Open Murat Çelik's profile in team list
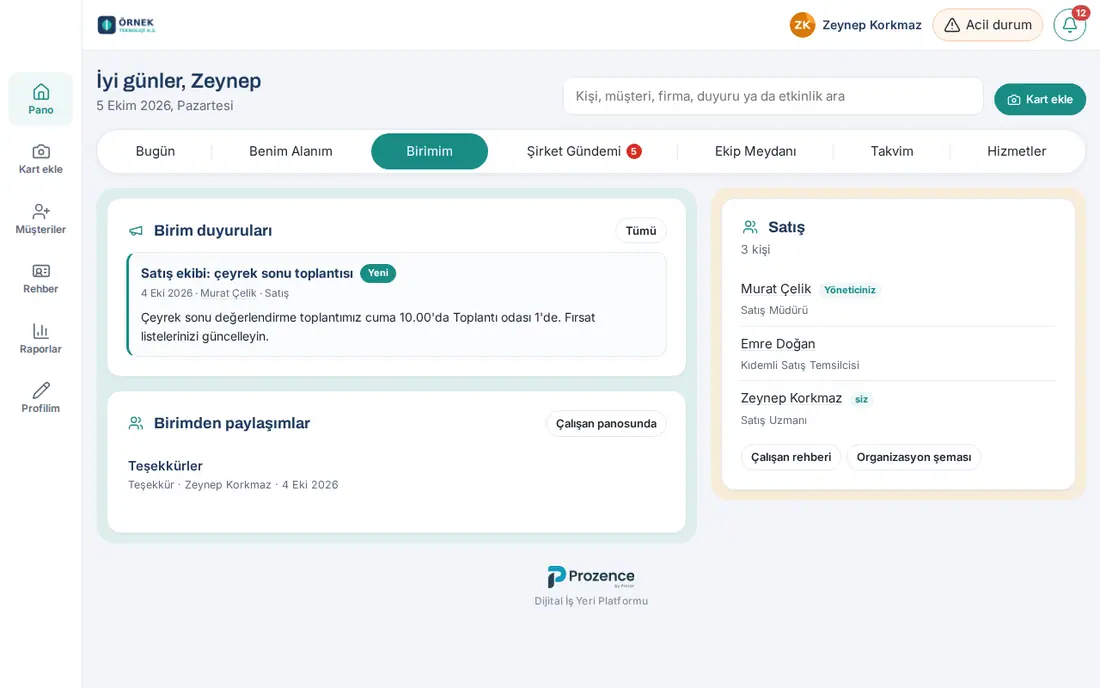This screenshot has height=688, width=1100. coord(775,289)
